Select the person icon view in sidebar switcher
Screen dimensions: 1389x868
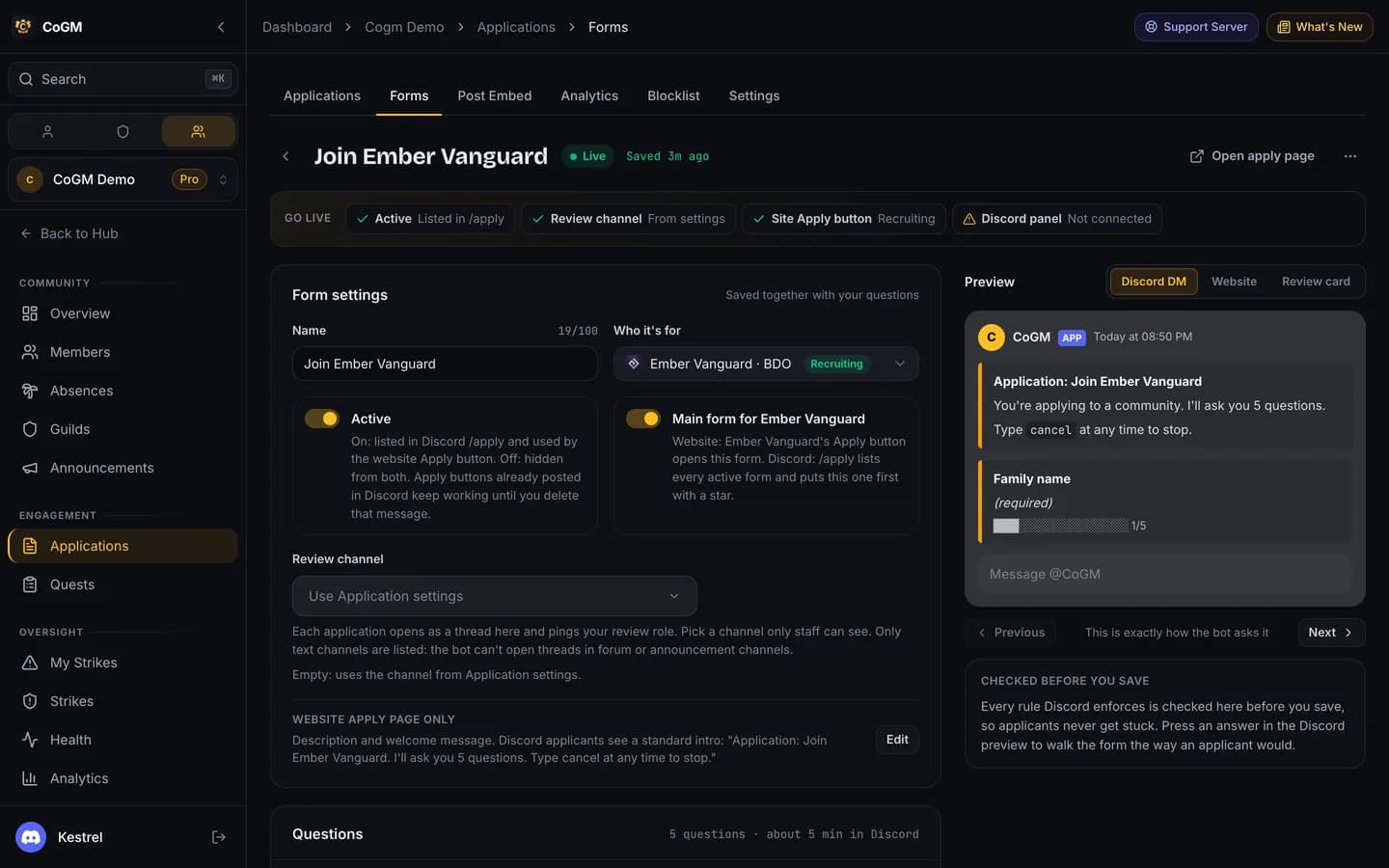click(47, 131)
